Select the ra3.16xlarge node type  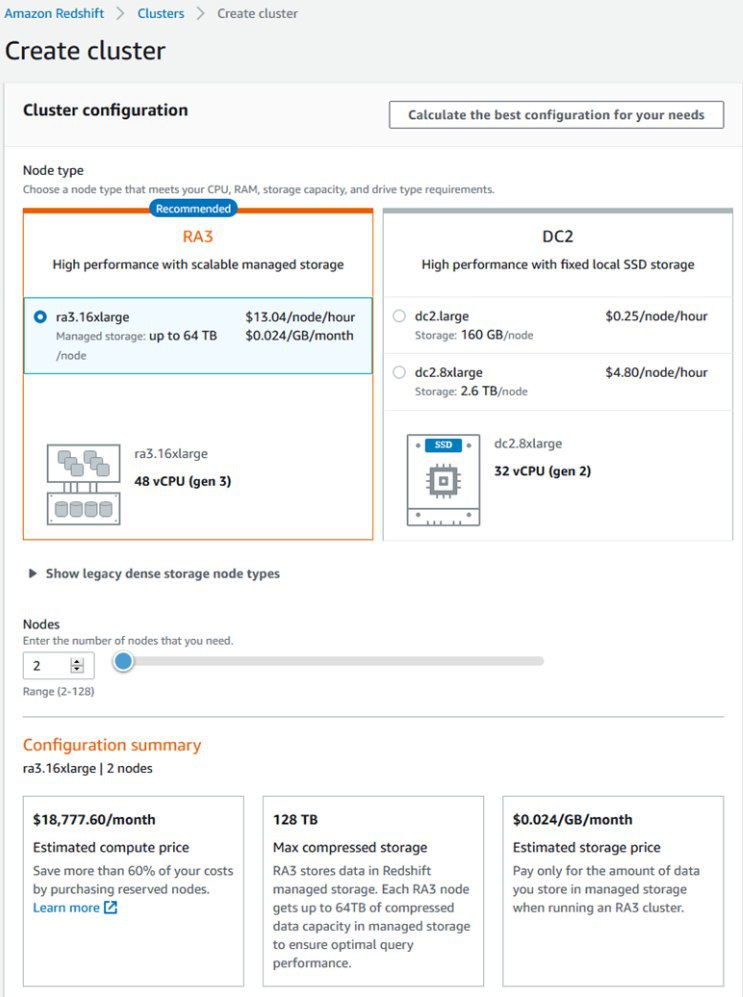pyautogui.click(x=40, y=317)
